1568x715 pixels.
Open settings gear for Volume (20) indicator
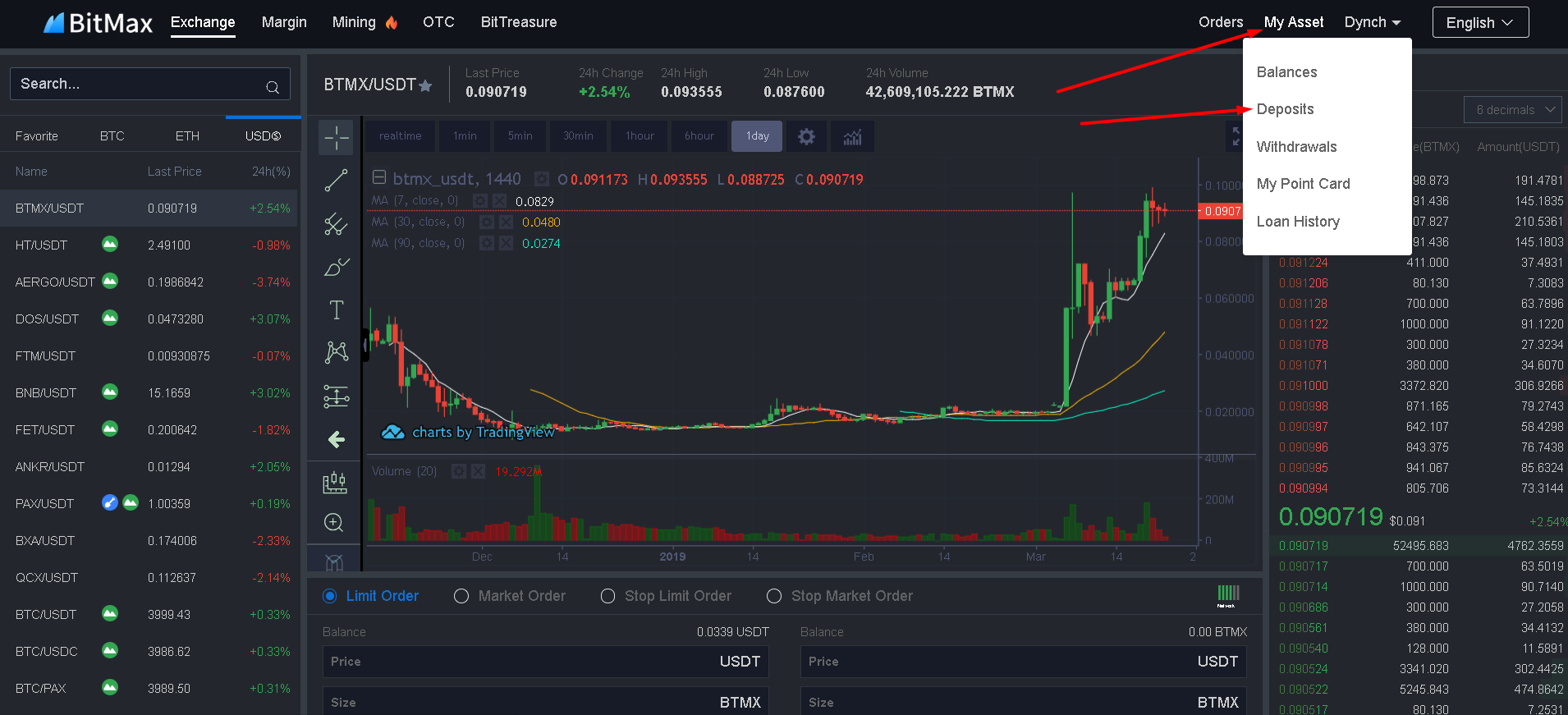tap(459, 471)
